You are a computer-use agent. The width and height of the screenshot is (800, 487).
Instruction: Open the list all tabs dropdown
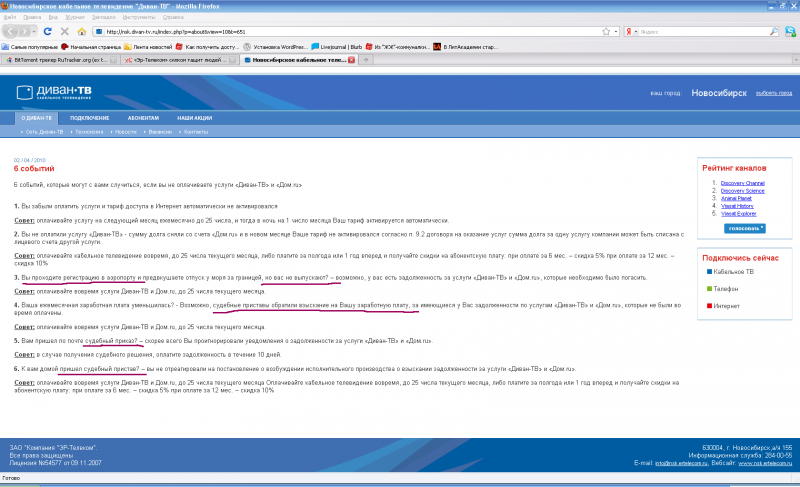[x=791, y=60]
